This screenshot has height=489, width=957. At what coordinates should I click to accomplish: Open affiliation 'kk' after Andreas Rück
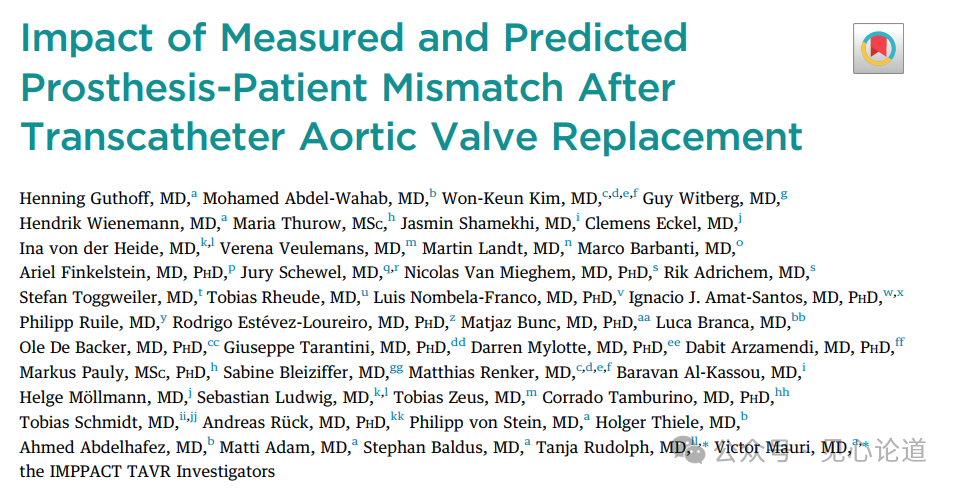pos(398,418)
